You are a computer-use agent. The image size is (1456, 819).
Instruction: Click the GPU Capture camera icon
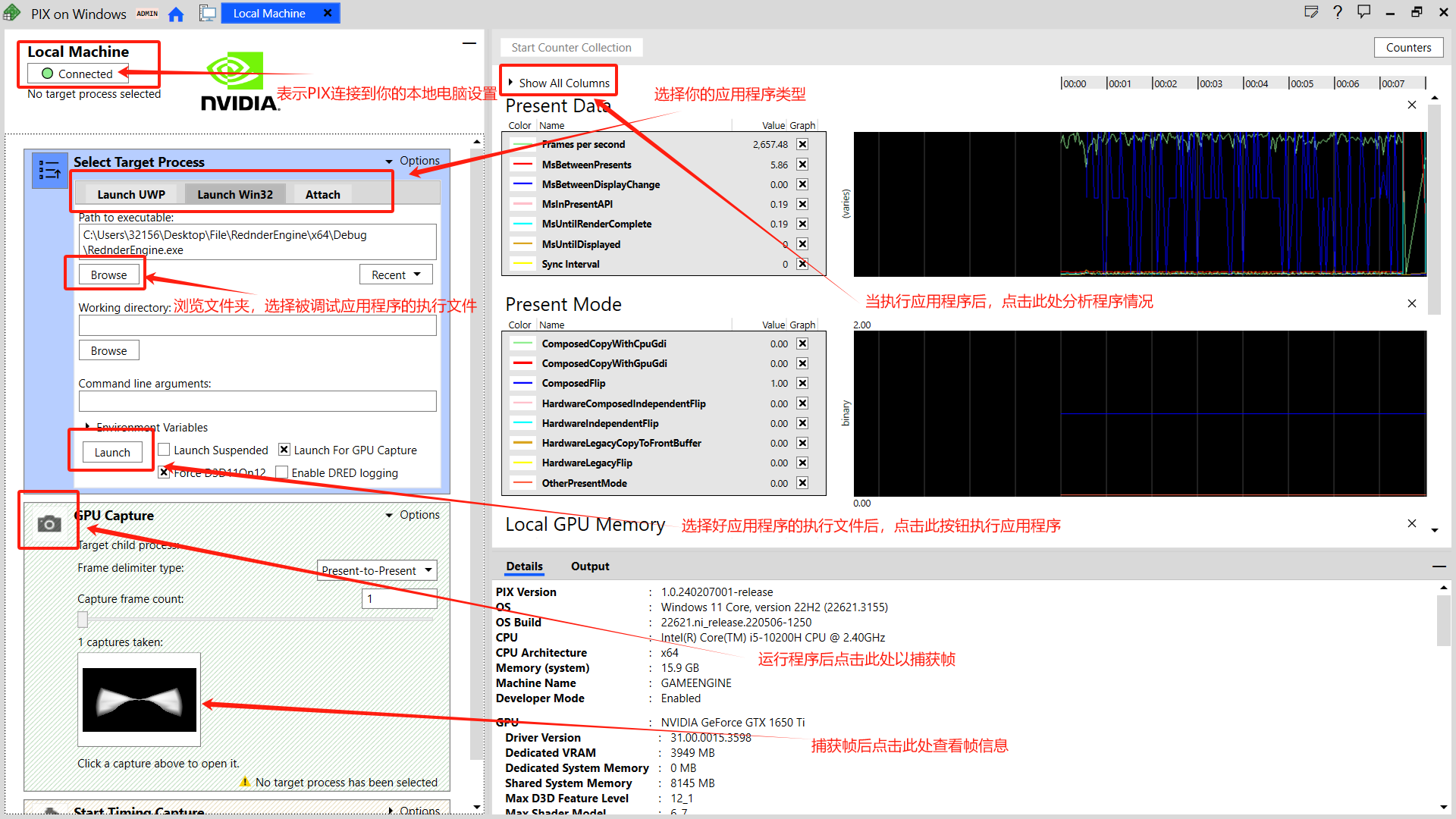coord(49,523)
